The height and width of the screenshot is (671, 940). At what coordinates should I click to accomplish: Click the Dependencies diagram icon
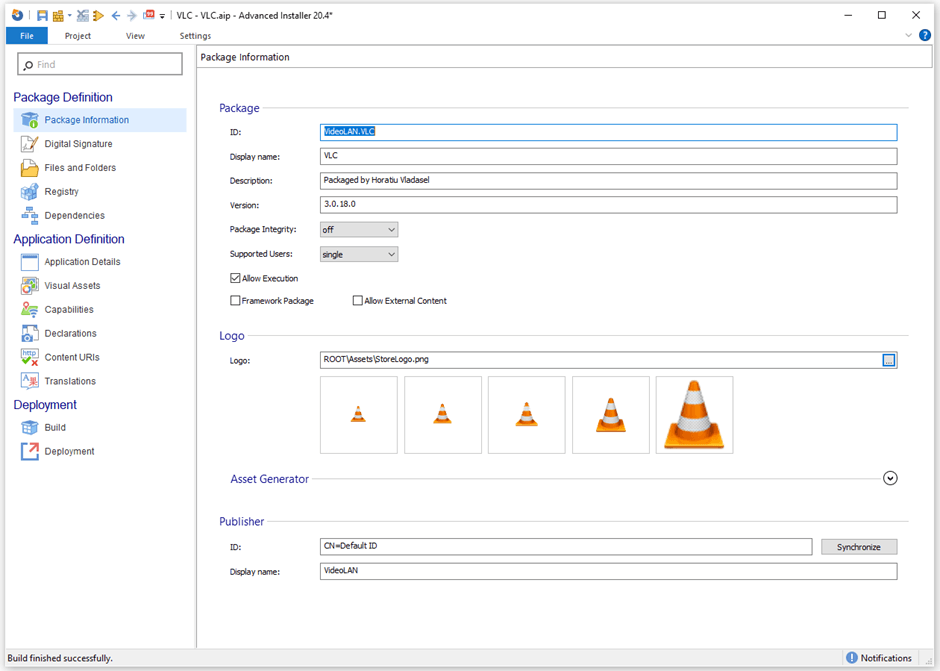[29, 215]
